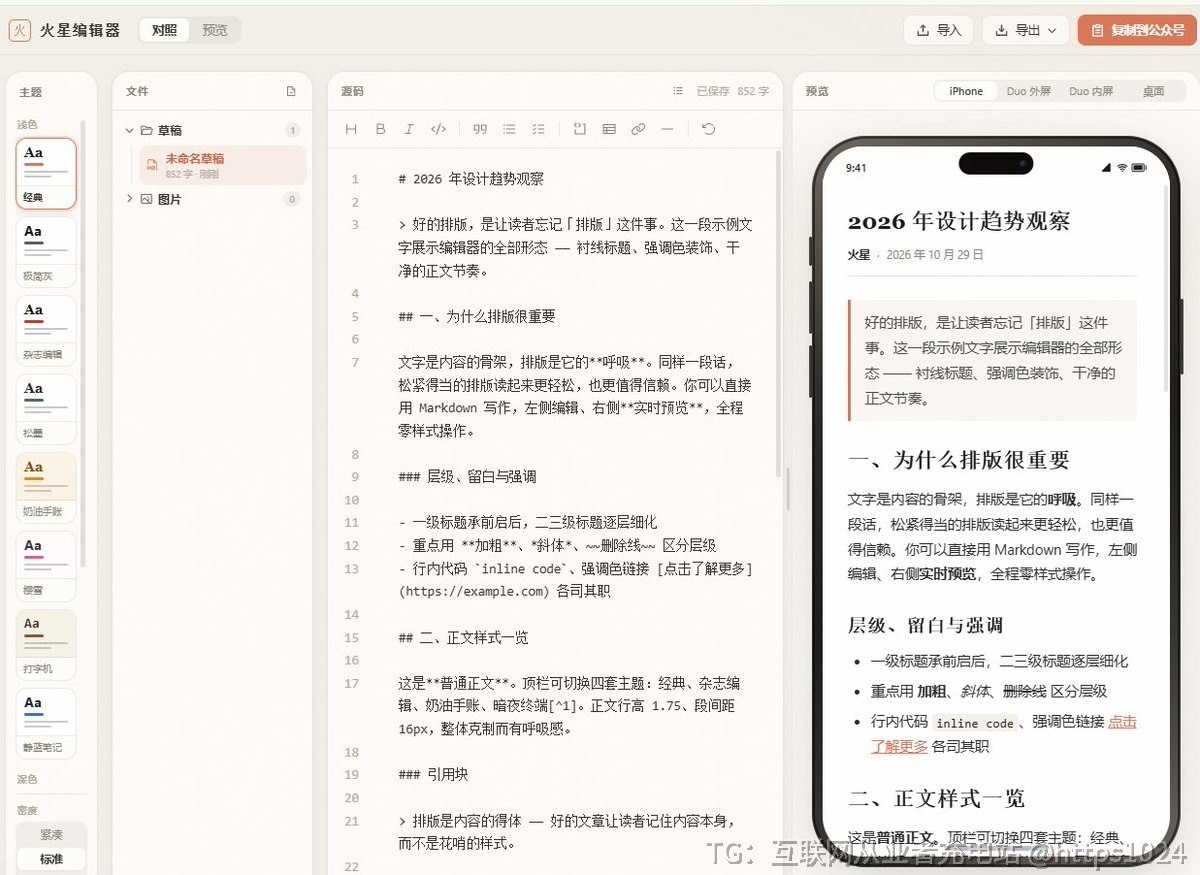
Task: Choose the 杂志编辑 theme card
Action: click(x=46, y=330)
